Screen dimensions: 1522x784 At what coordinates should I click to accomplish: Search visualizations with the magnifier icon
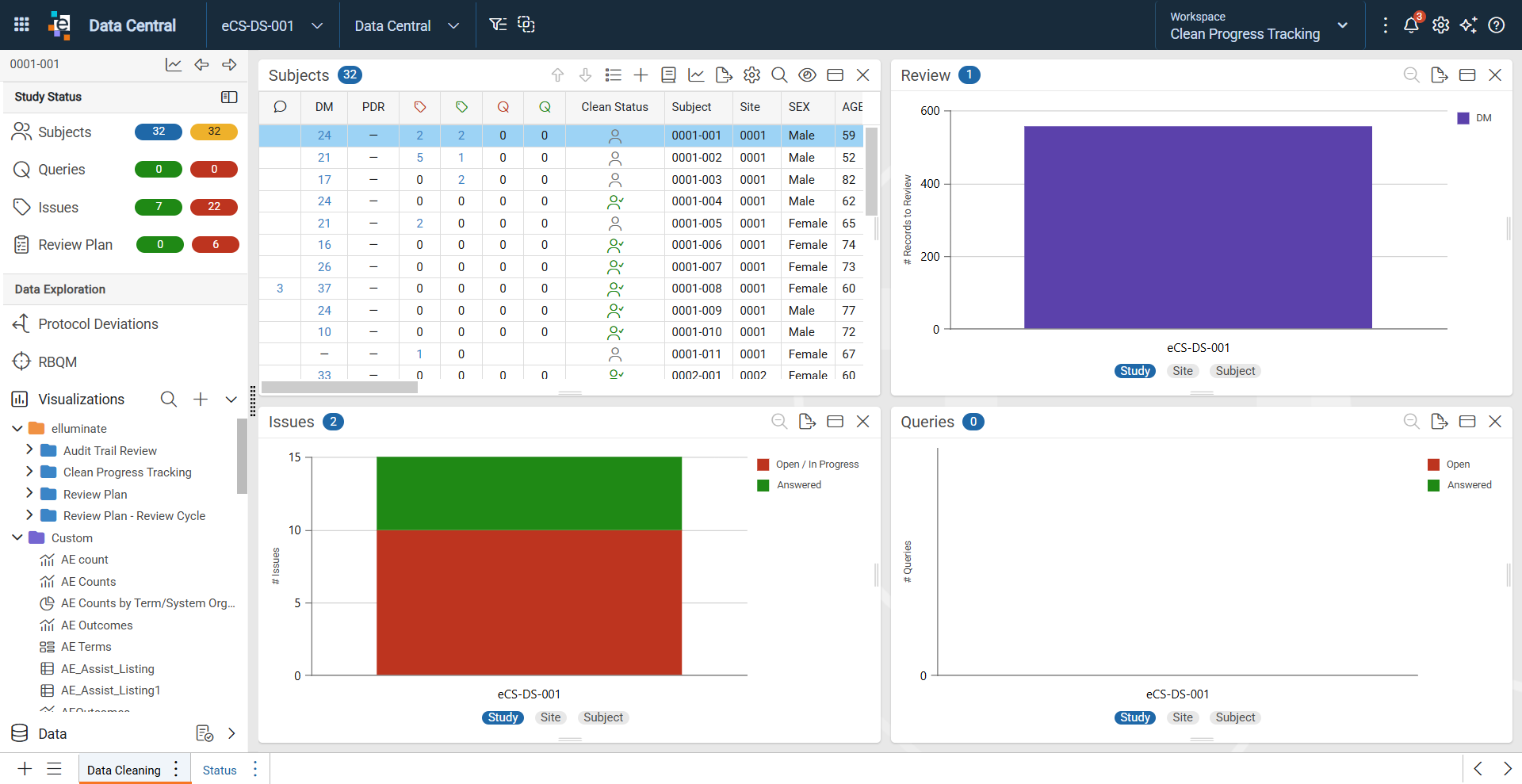click(169, 399)
